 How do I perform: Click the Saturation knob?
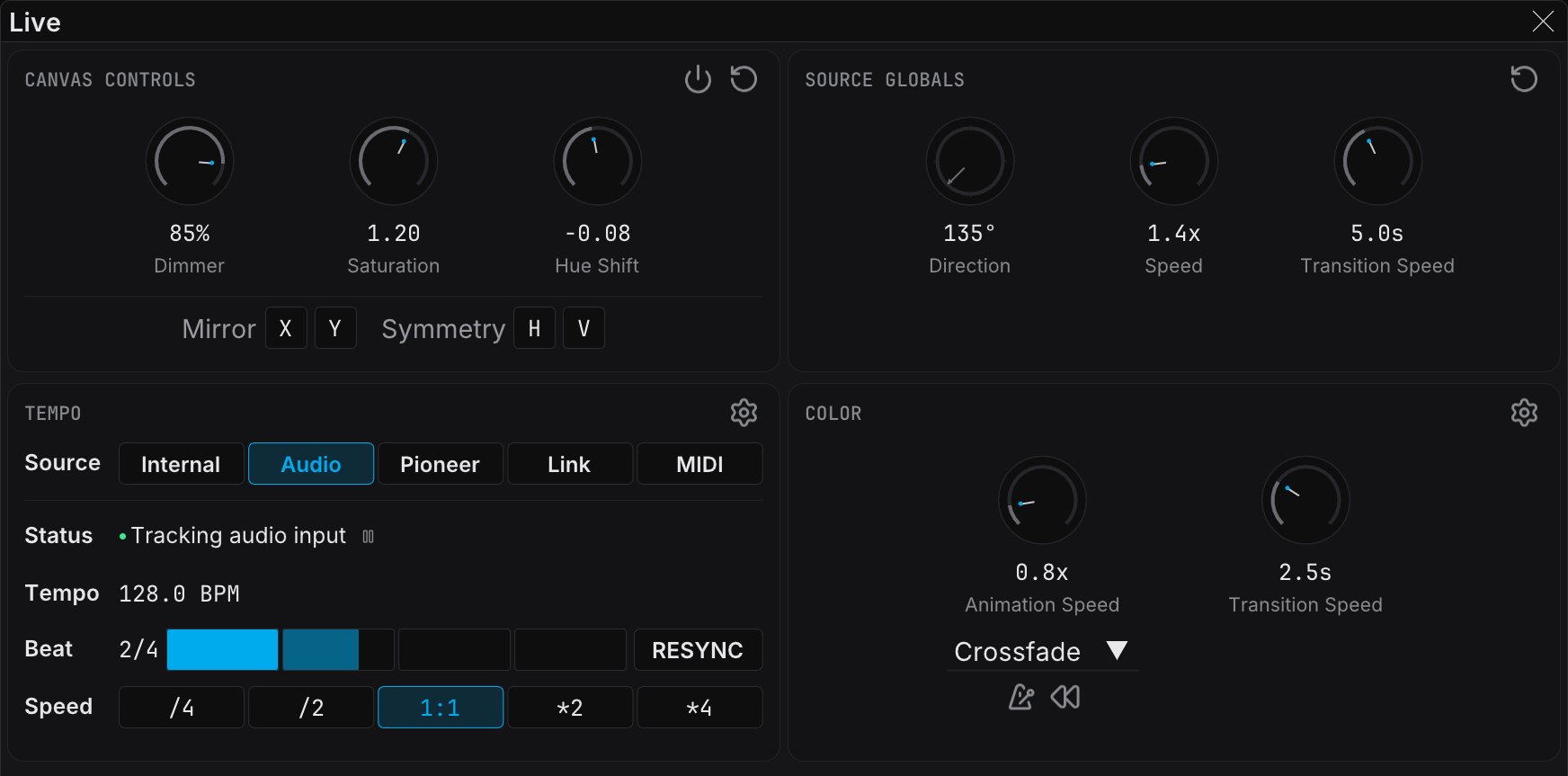[x=394, y=162]
